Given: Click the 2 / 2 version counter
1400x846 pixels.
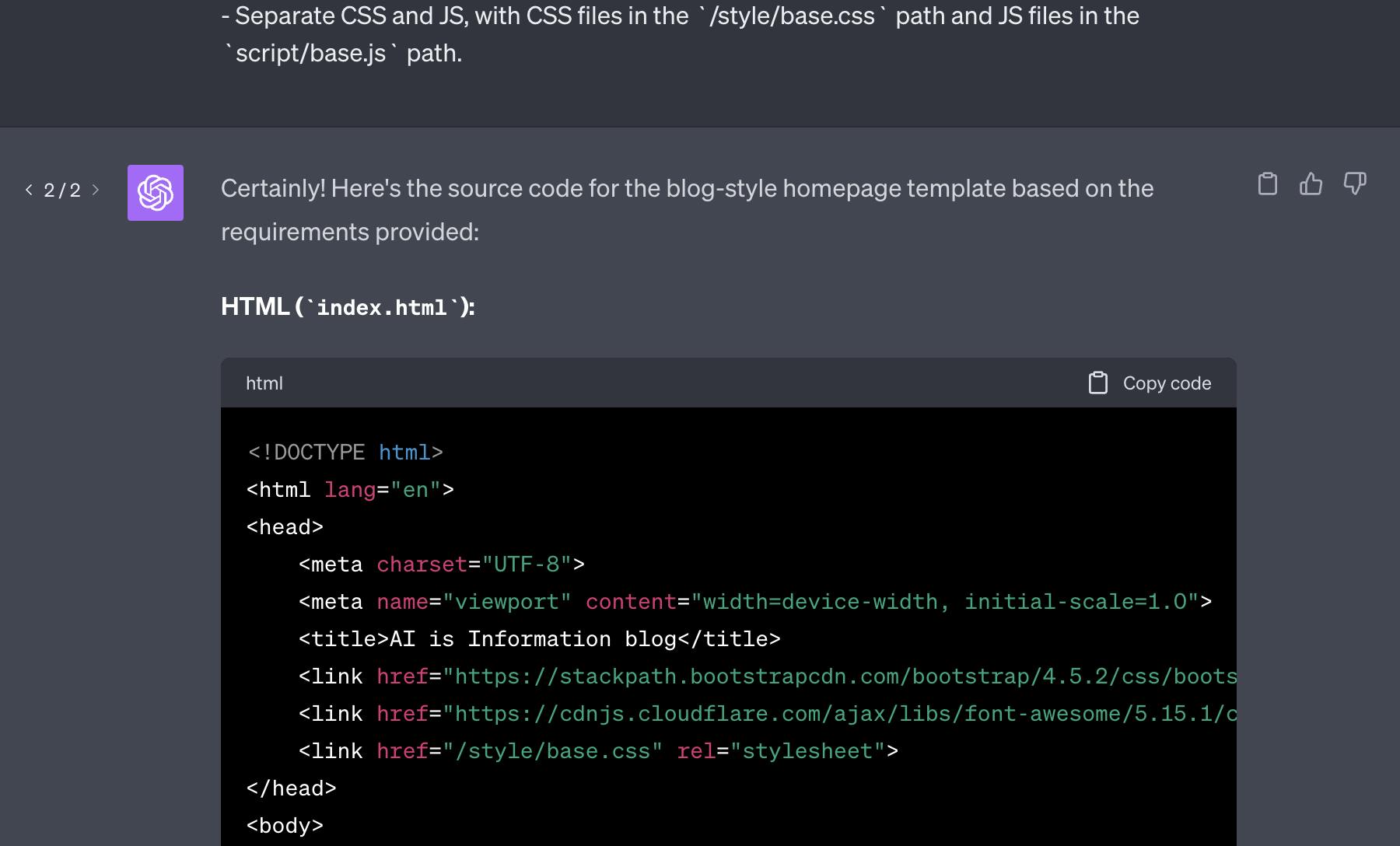Looking at the screenshot, I should [x=62, y=191].
